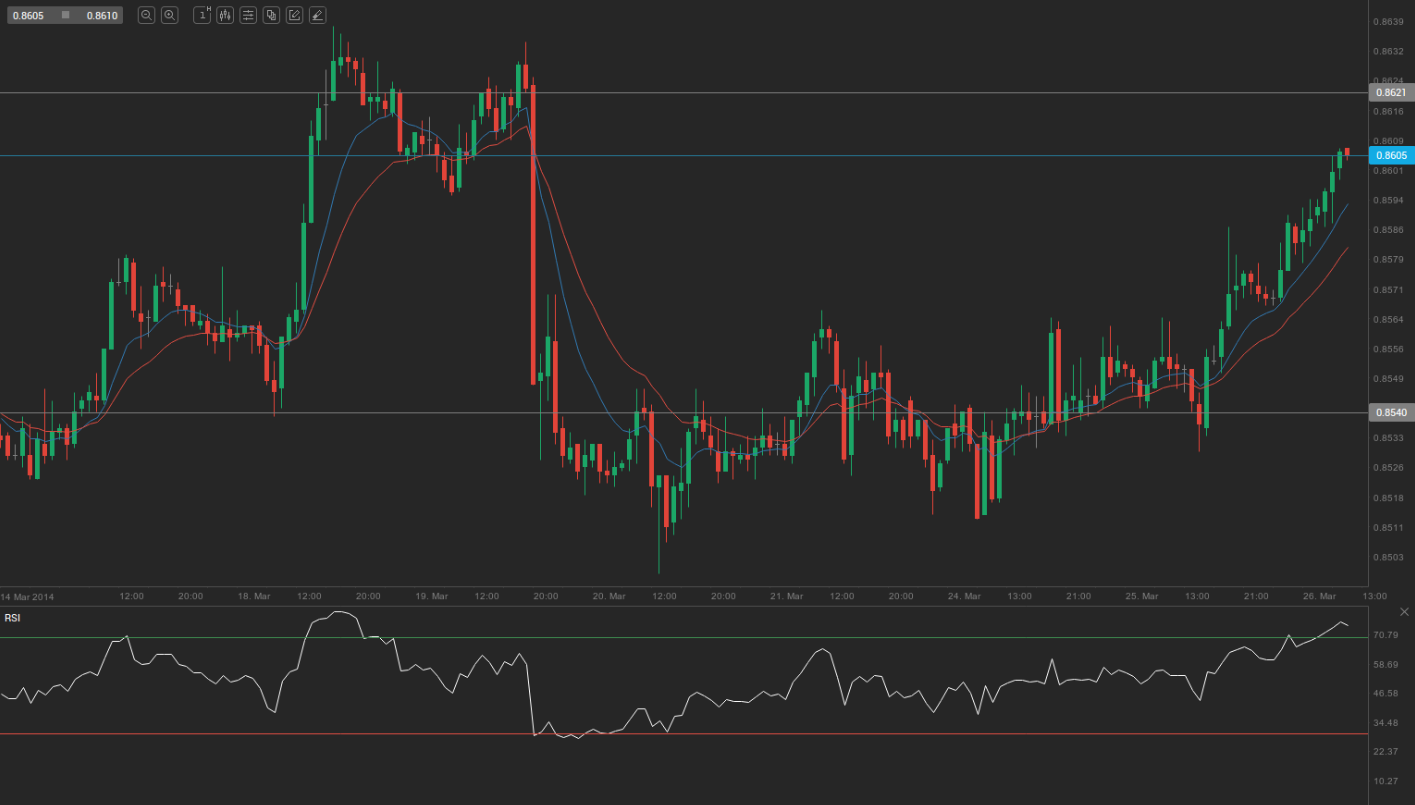Viewport: 1415px width, 805px height.
Task: Click the 26. Mar date marker
Action: click(x=1319, y=596)
